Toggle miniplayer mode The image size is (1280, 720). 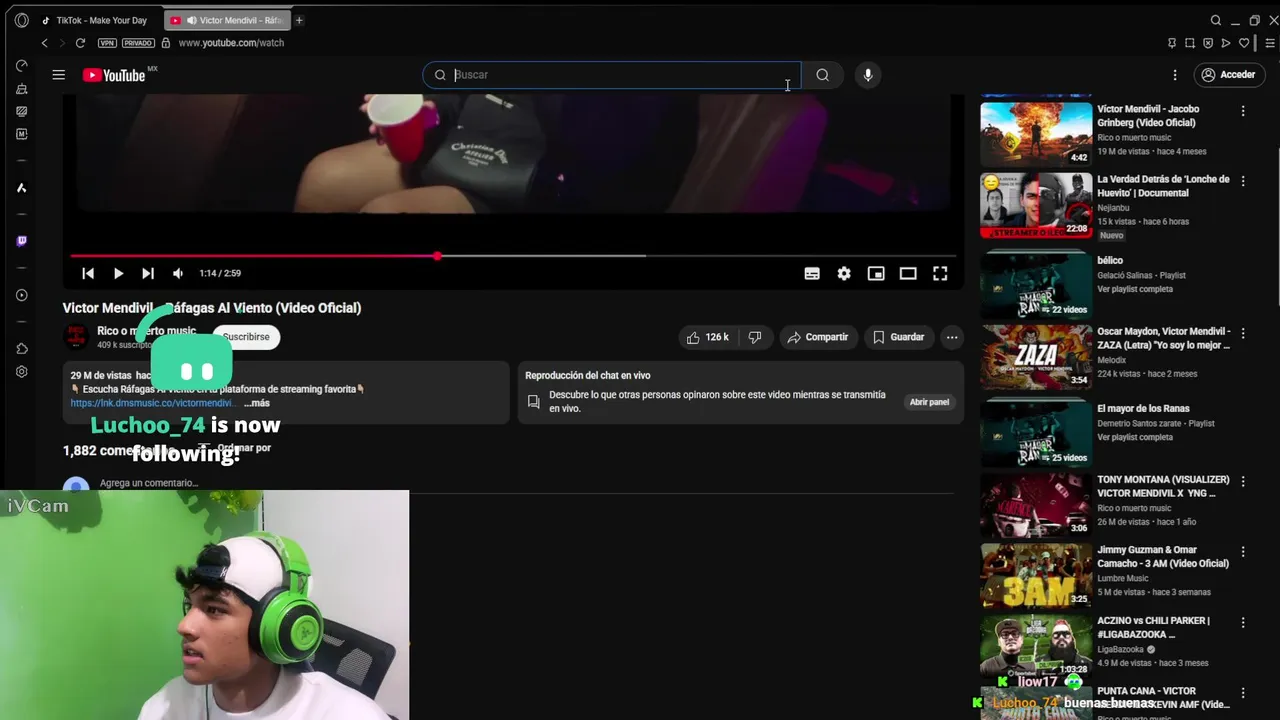876,273
